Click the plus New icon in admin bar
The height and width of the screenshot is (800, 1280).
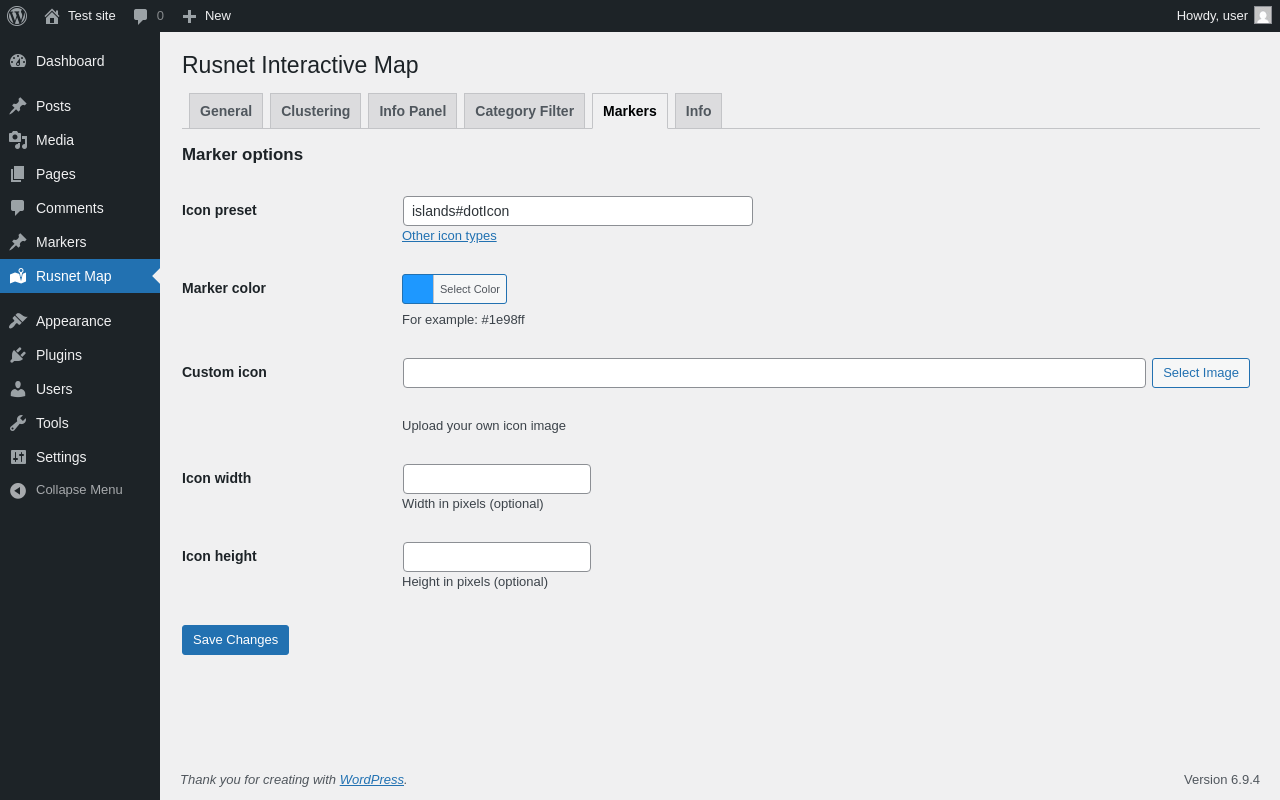[189, 16]
